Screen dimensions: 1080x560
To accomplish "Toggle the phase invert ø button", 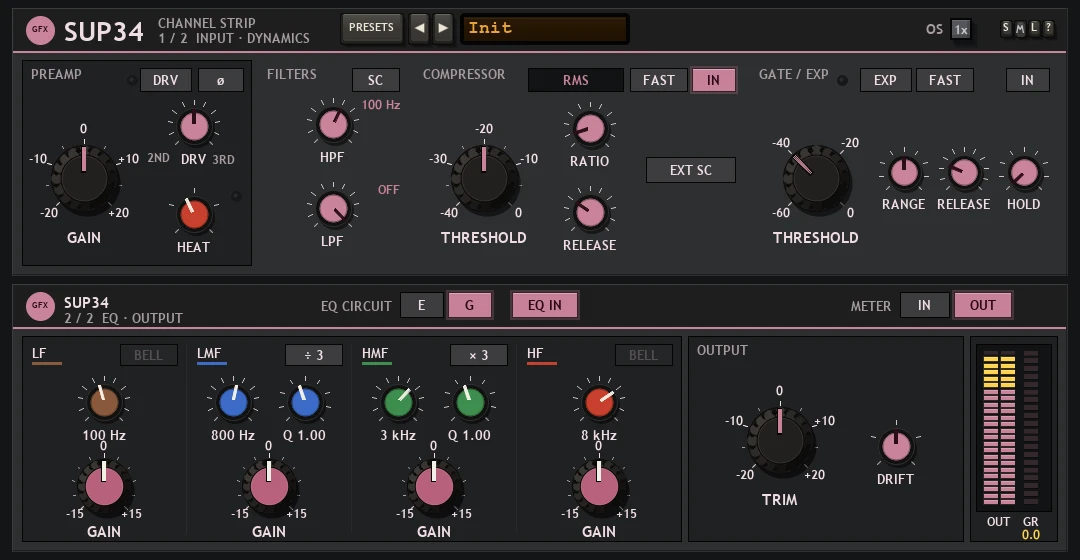I will point(220,80).
